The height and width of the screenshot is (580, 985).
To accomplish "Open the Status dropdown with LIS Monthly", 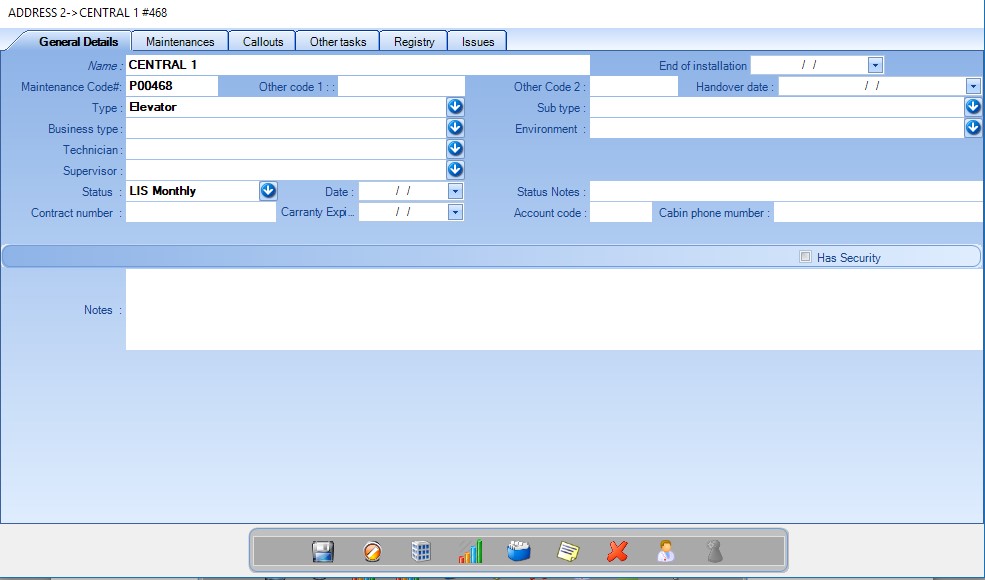I will 268,191.
